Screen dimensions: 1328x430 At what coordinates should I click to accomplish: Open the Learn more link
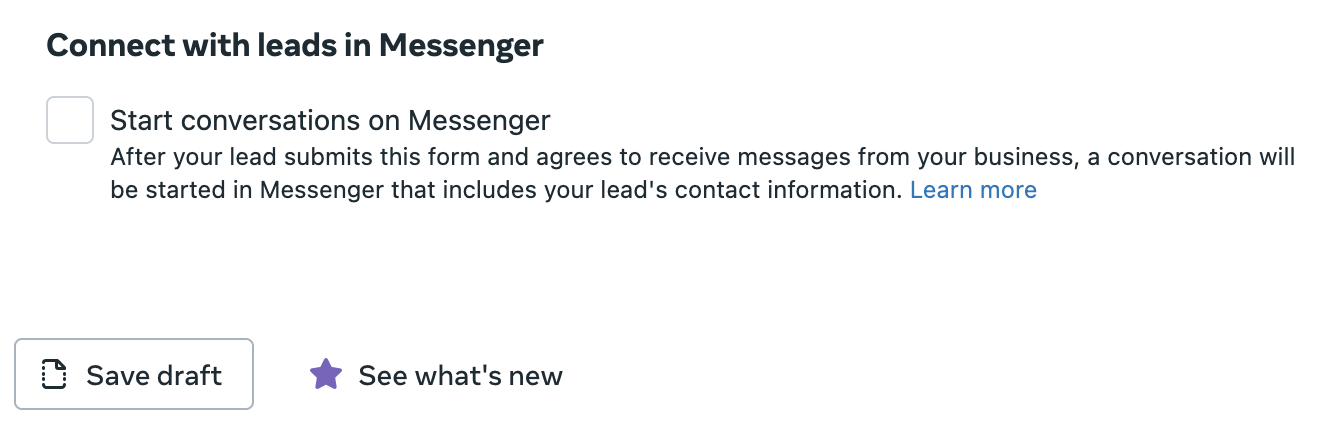click(x=973, y=190)
